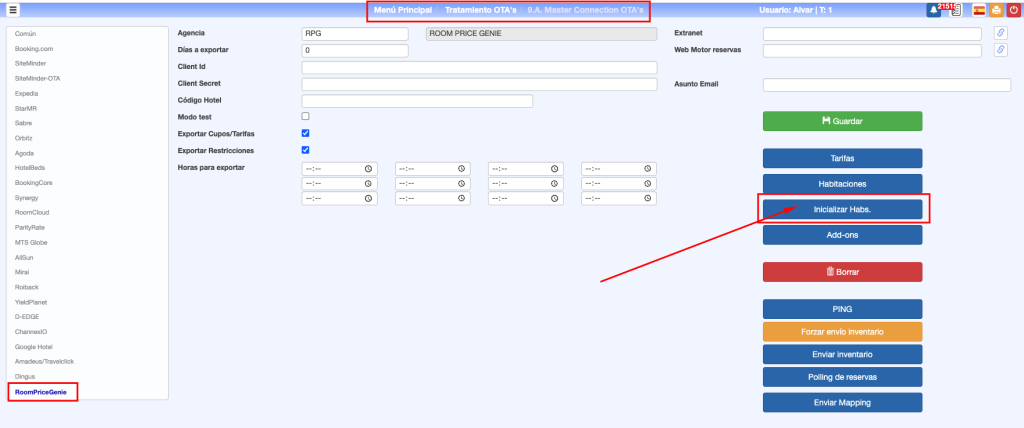Go to Menú Principal in breadcrumb
The width and height of the screenshot is (1024, 428).
403,10
